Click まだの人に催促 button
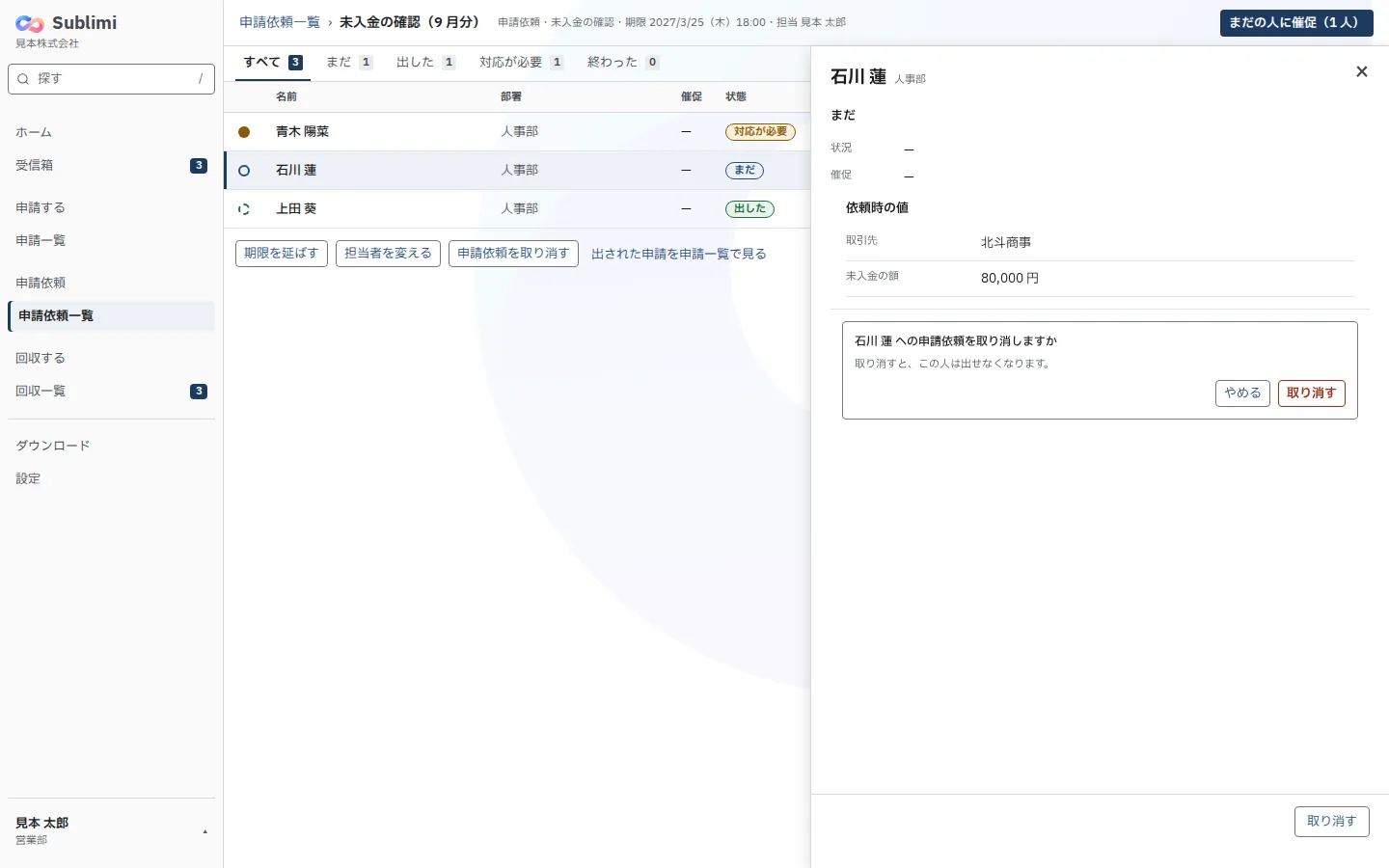The height and width of the screenshot is (868, 1389). pos(1296,23)
